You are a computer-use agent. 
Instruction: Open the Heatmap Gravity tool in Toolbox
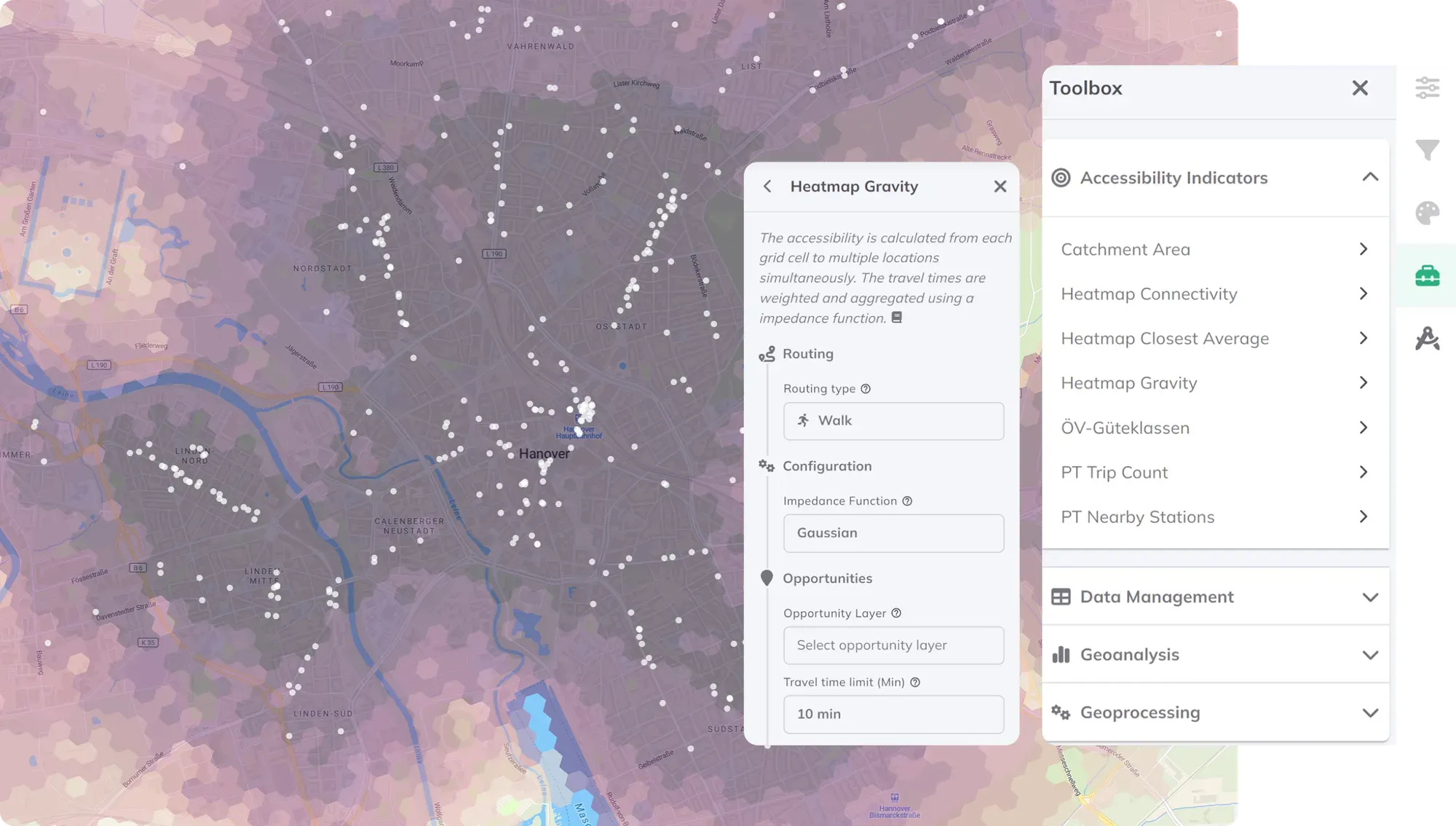[x=1215, y=382]
